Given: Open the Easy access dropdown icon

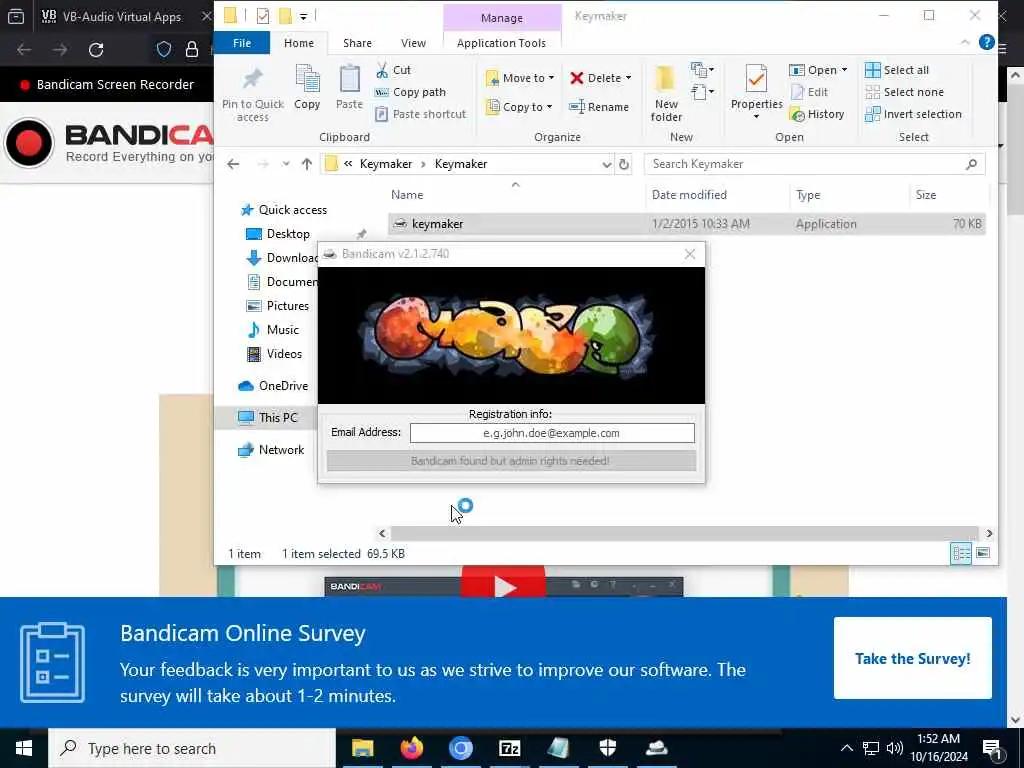Looking at the screenshot, I should (702, 91).
